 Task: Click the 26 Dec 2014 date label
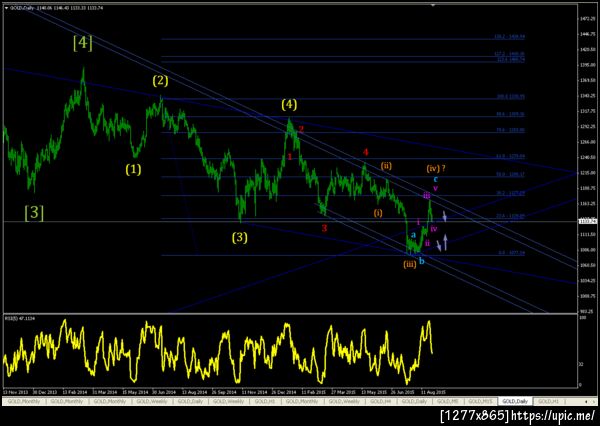click(x=284, y=392)
